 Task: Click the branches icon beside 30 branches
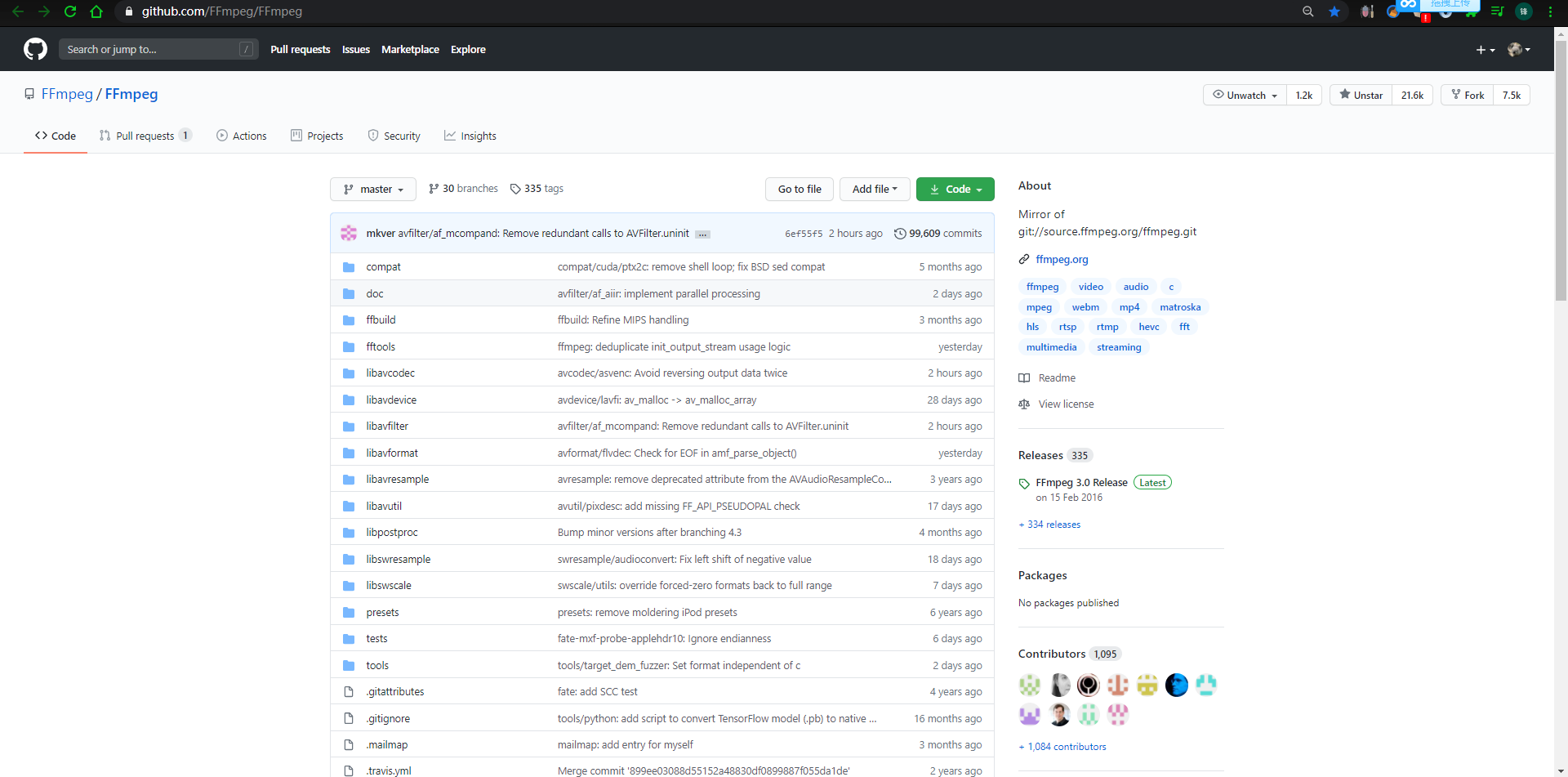point(434,189)
